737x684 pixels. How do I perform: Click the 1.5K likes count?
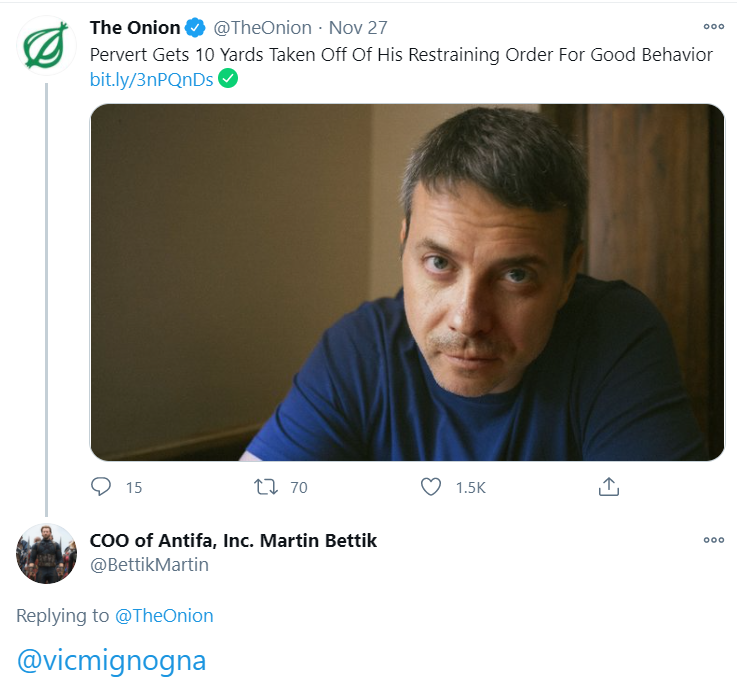[470, 487]
